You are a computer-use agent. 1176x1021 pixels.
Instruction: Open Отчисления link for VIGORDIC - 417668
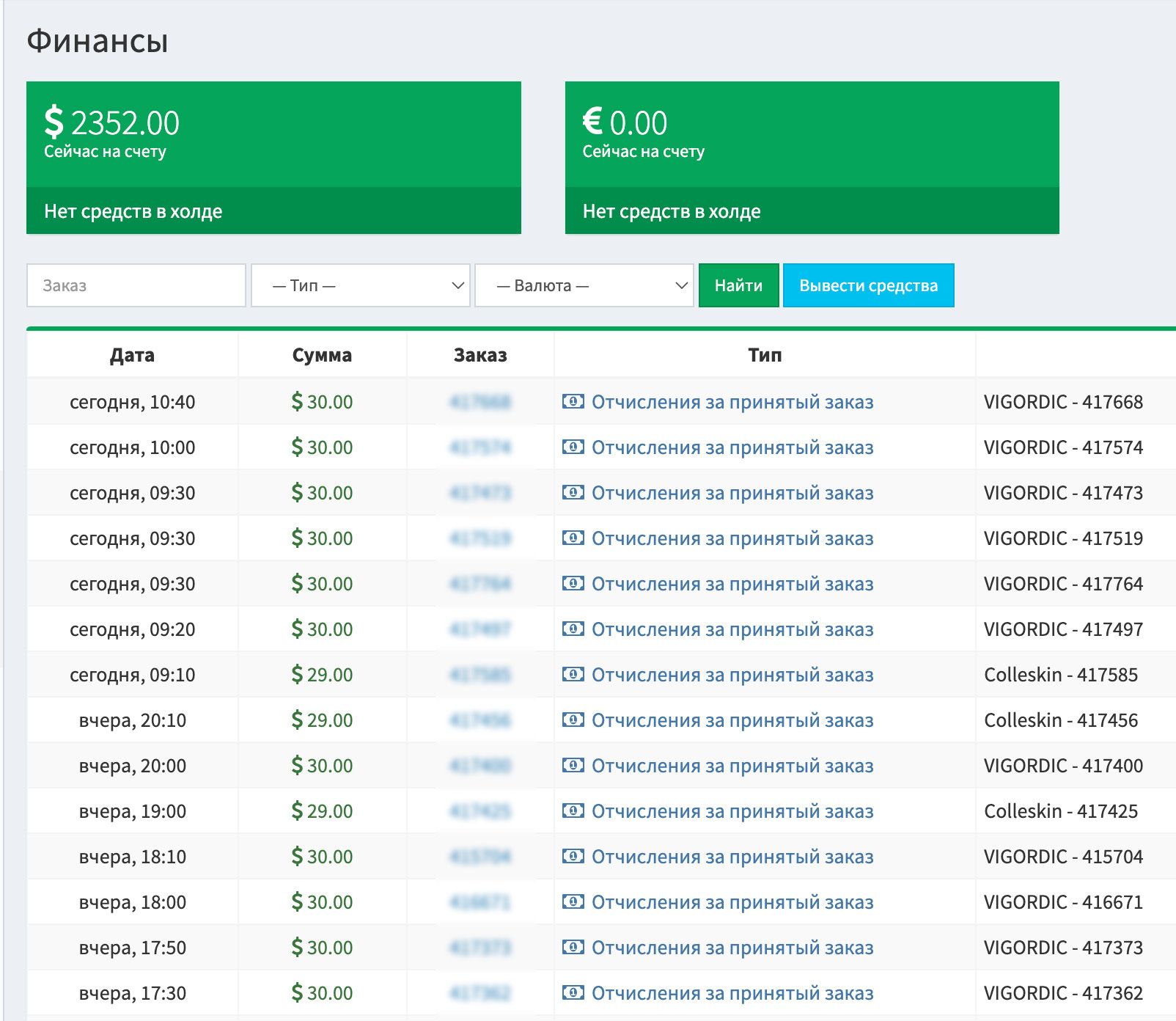tap(732, 402)
